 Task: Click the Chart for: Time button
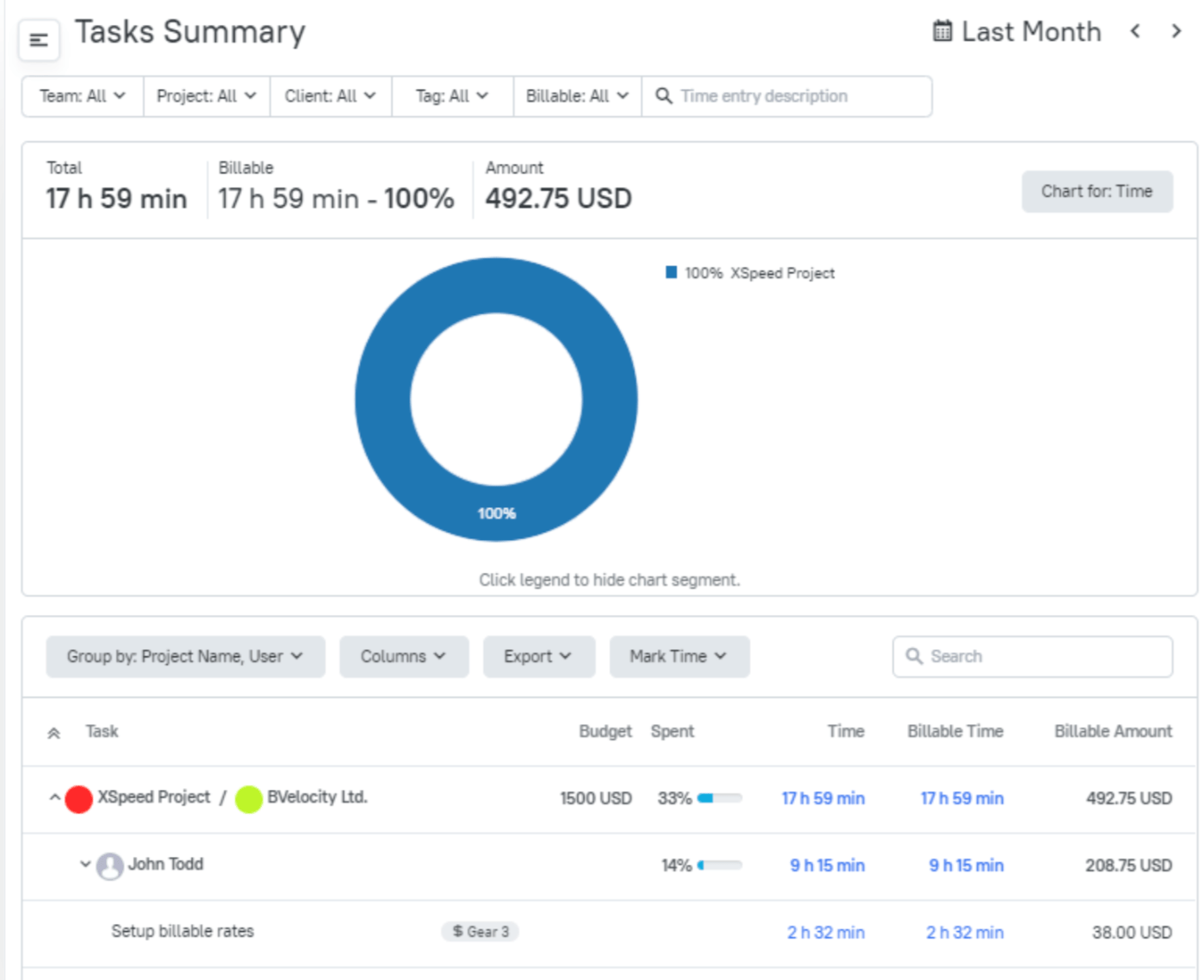click(1096, 191)
